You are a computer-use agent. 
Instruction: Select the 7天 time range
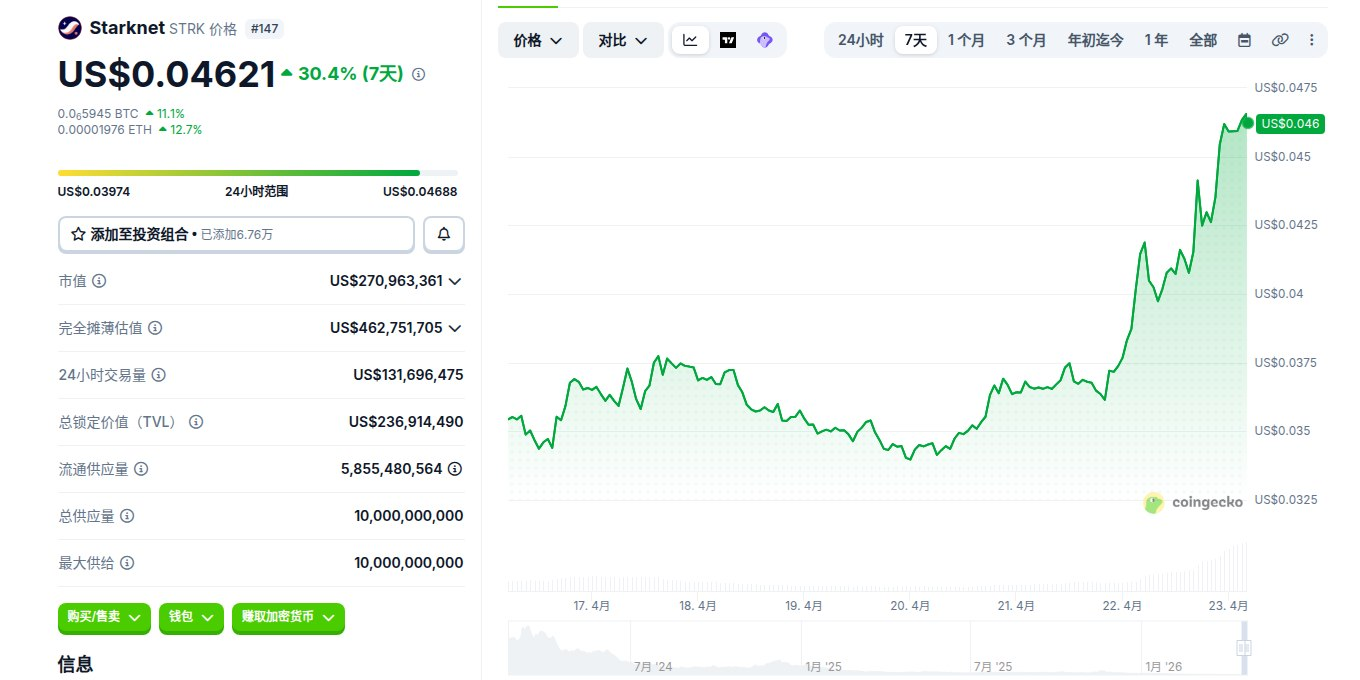pos(916,40)
